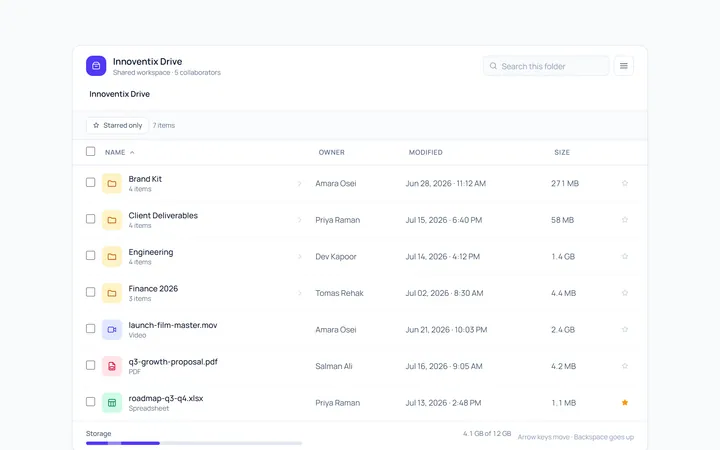Open the Engineering folder name
Viewport: 720px width, 450px height.
pyautogui.click(x=151, y=252)
